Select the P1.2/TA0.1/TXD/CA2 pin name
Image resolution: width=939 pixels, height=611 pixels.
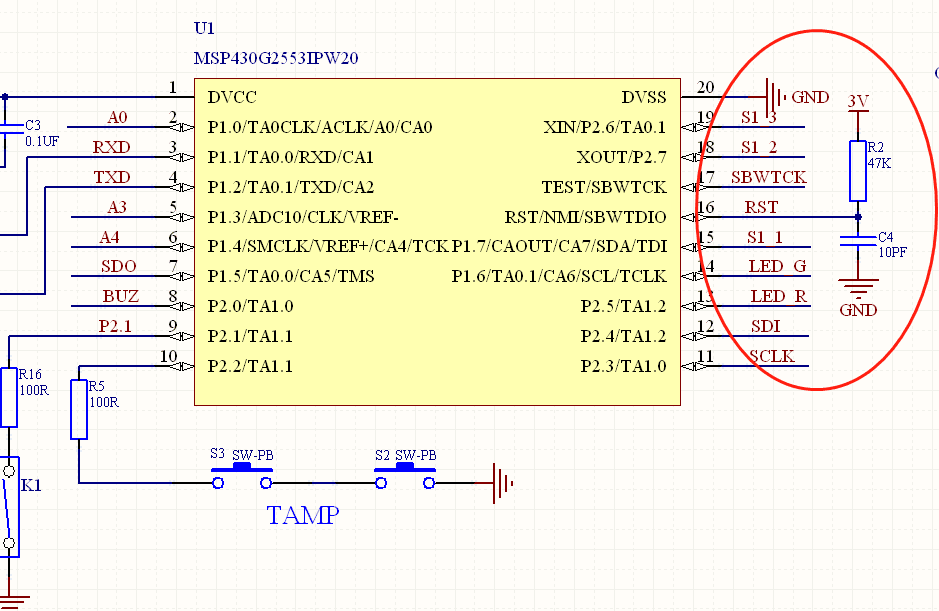click(x=291, y=187)
